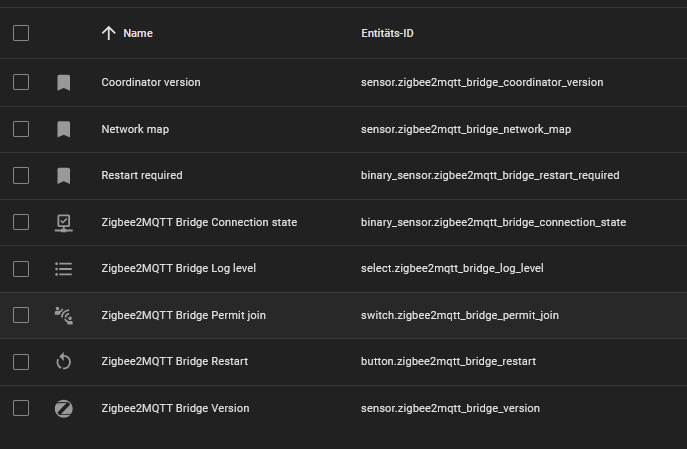The width and height of the screenshot is (687, 449).
Task: Select the Zigbee2MQTT Bridge Log level checkbox
Action: [x=21, y=269]
